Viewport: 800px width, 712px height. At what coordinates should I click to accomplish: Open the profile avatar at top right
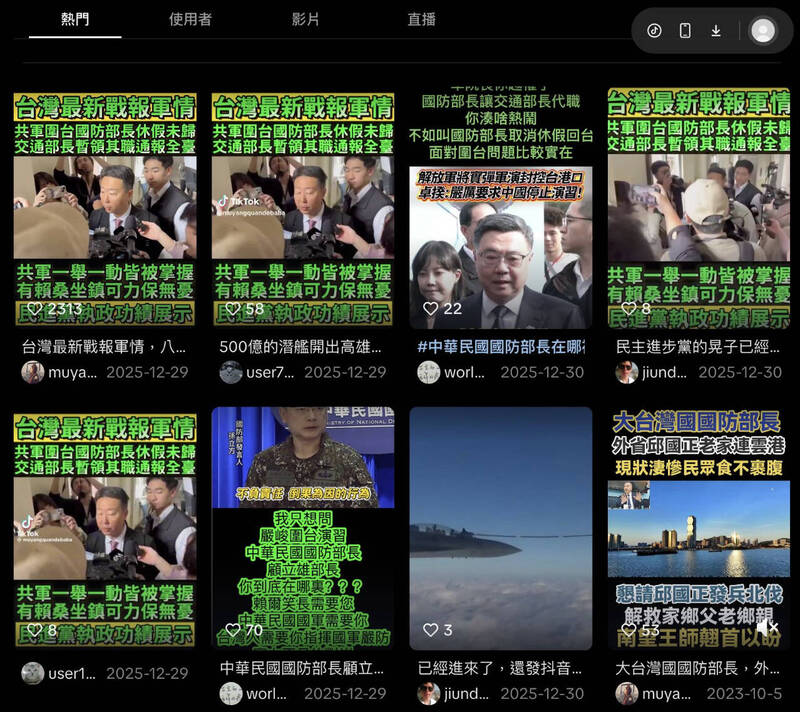pyautogui.click(x=763, y=30)
